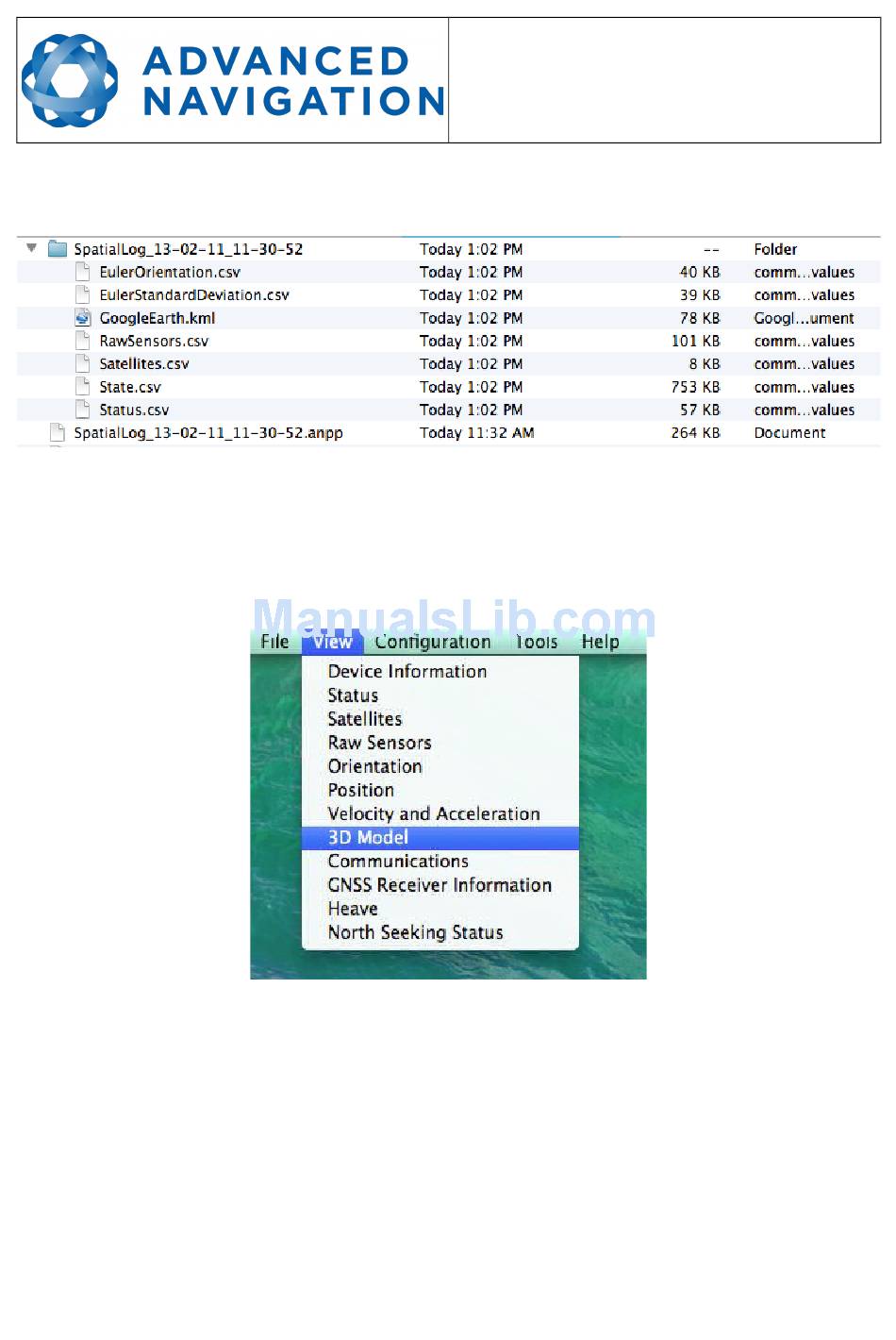Click the SpatialLog folder icon

[58, 249]
